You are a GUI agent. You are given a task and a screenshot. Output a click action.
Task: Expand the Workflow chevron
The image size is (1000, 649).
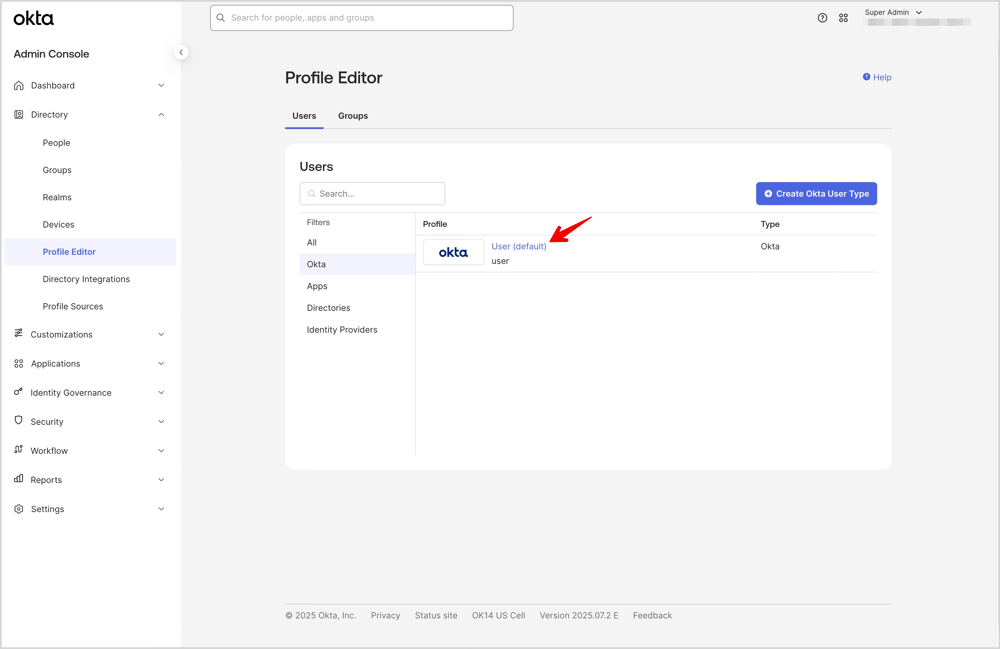[161, 451]
